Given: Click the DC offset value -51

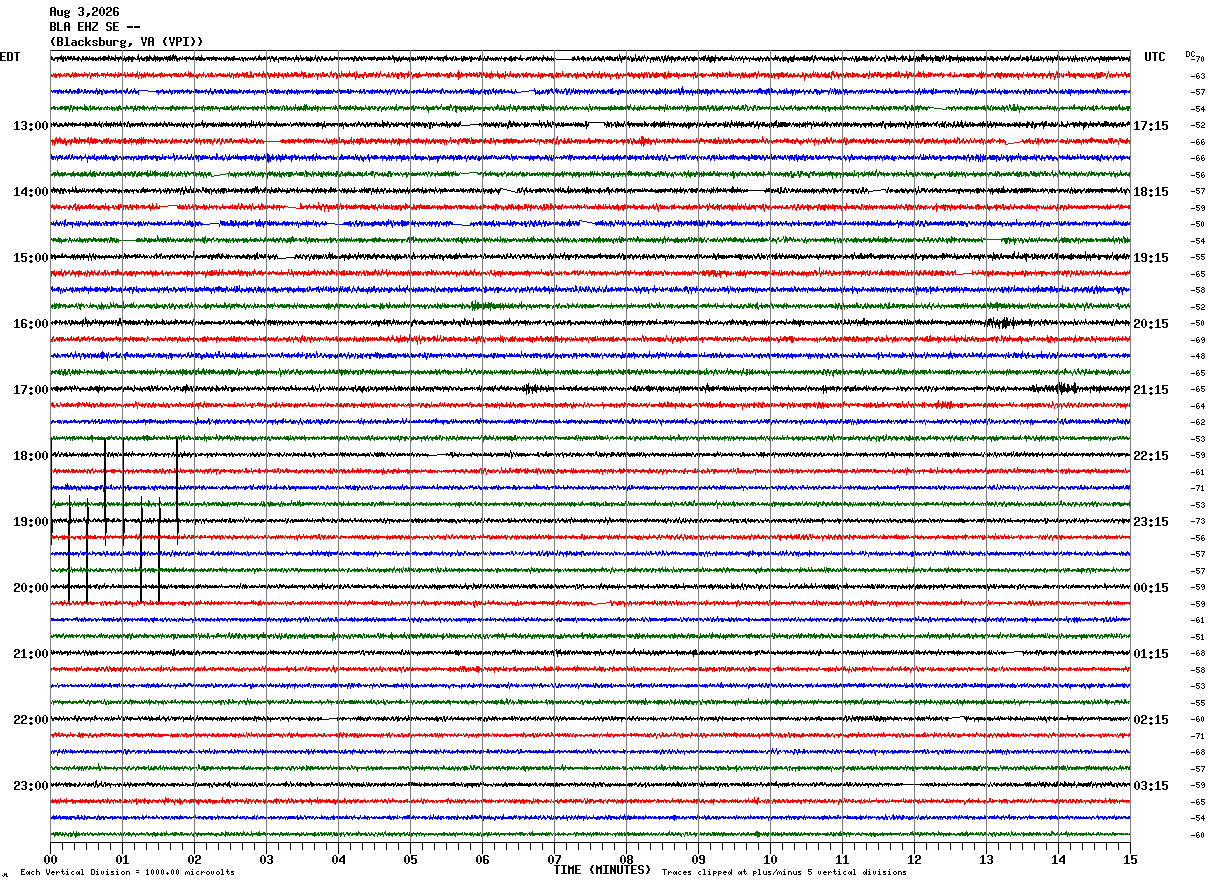Looking at the screenshot, I should tap(1198, 637).
